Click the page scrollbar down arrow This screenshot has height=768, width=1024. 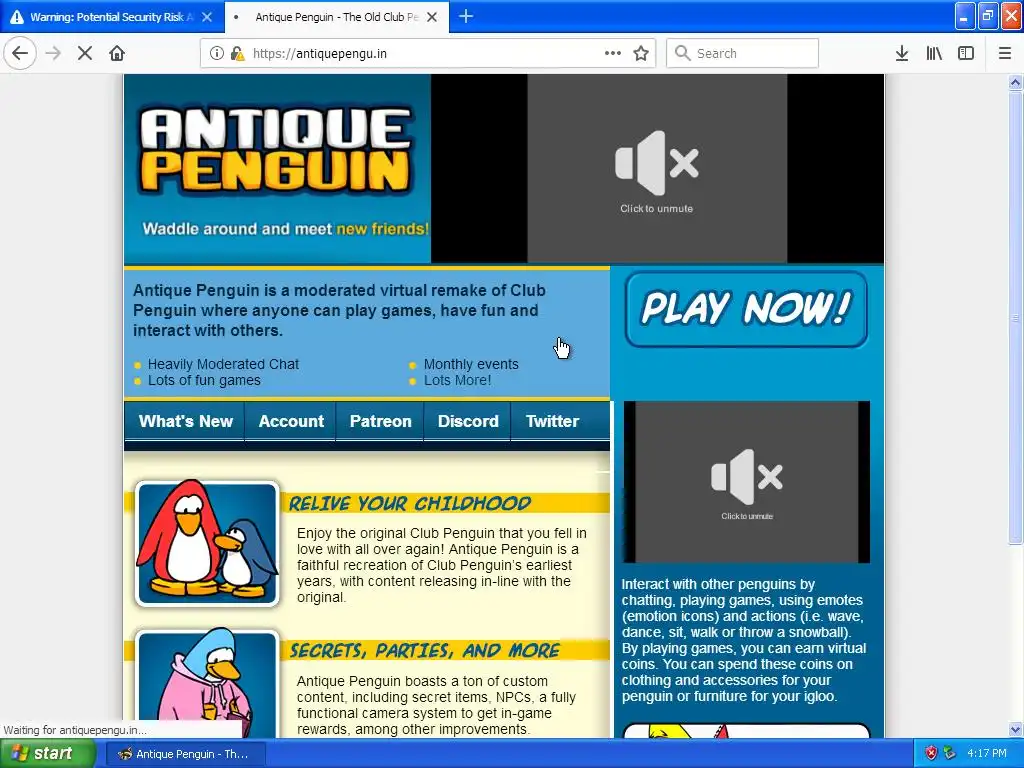point(1015,729)
